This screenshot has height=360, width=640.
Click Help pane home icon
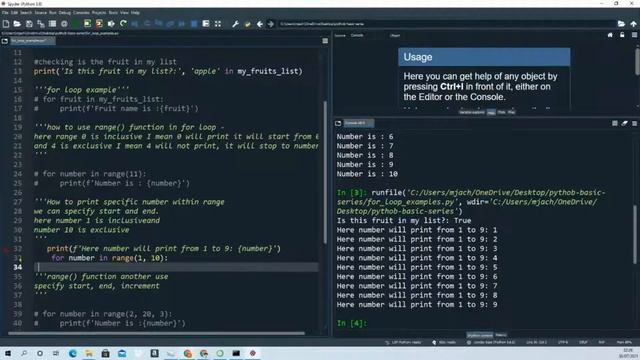(x=610, y=35)
